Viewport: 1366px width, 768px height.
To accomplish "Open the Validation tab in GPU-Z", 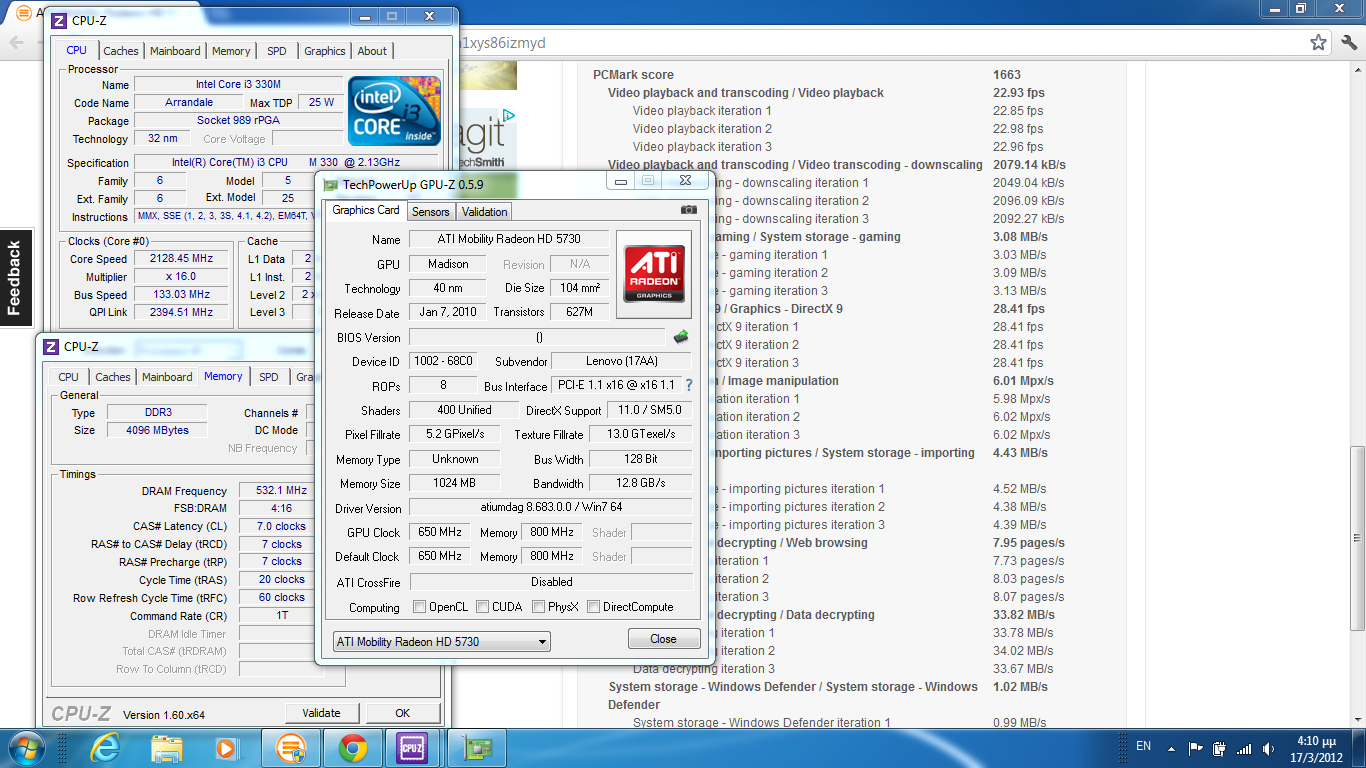I will click(x=485, y=211).
